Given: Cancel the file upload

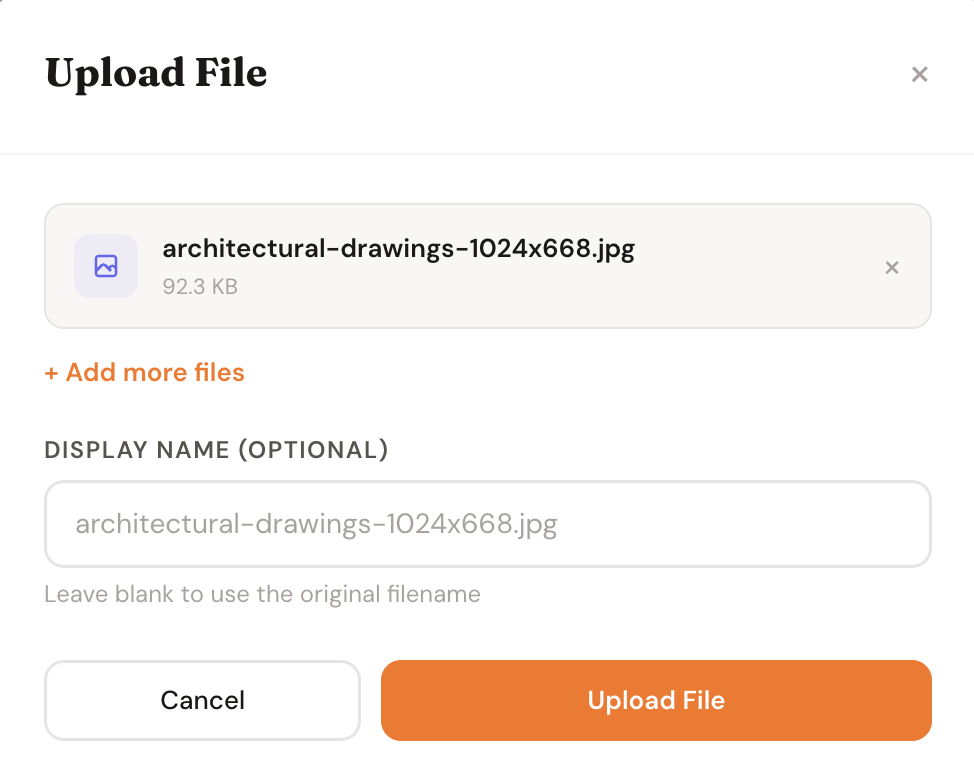Looking at the screenshot, I should [202, 700].
